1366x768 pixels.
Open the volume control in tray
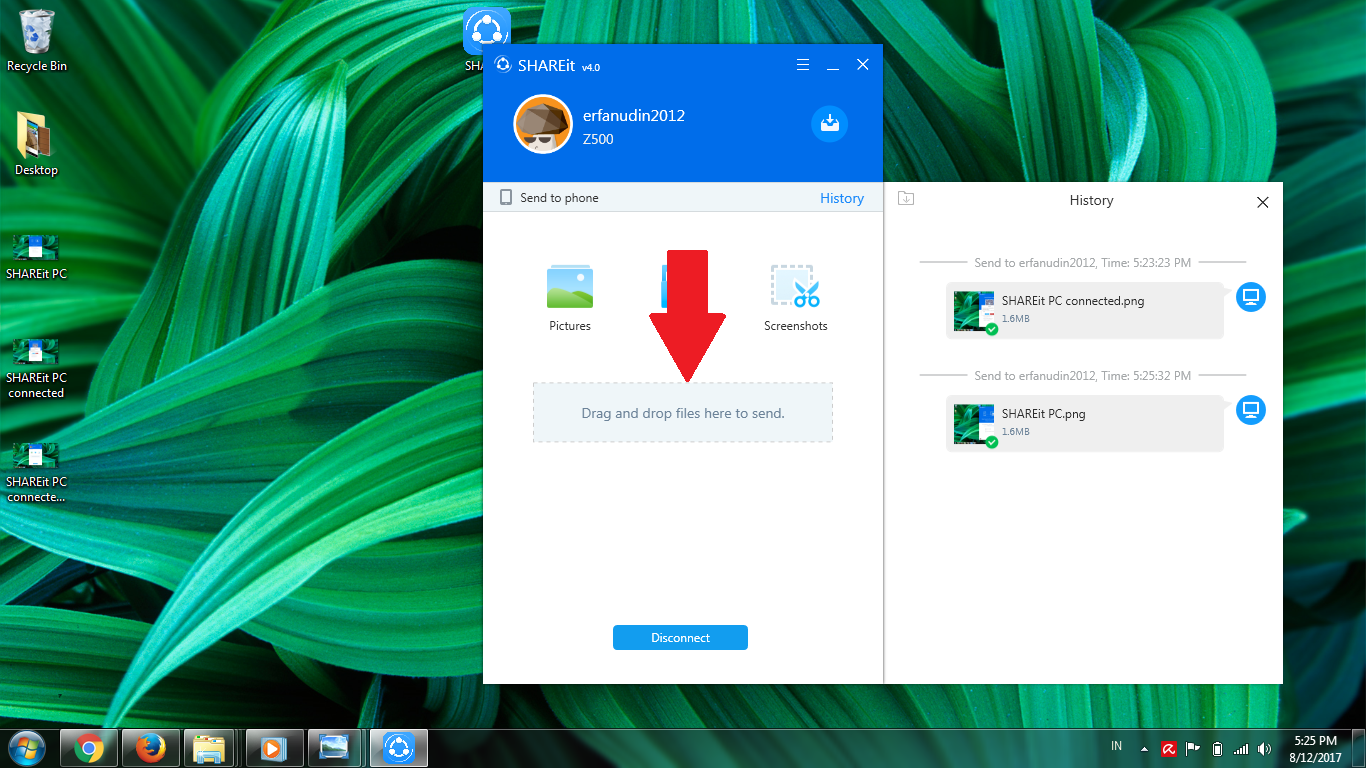coord(1265,749)
